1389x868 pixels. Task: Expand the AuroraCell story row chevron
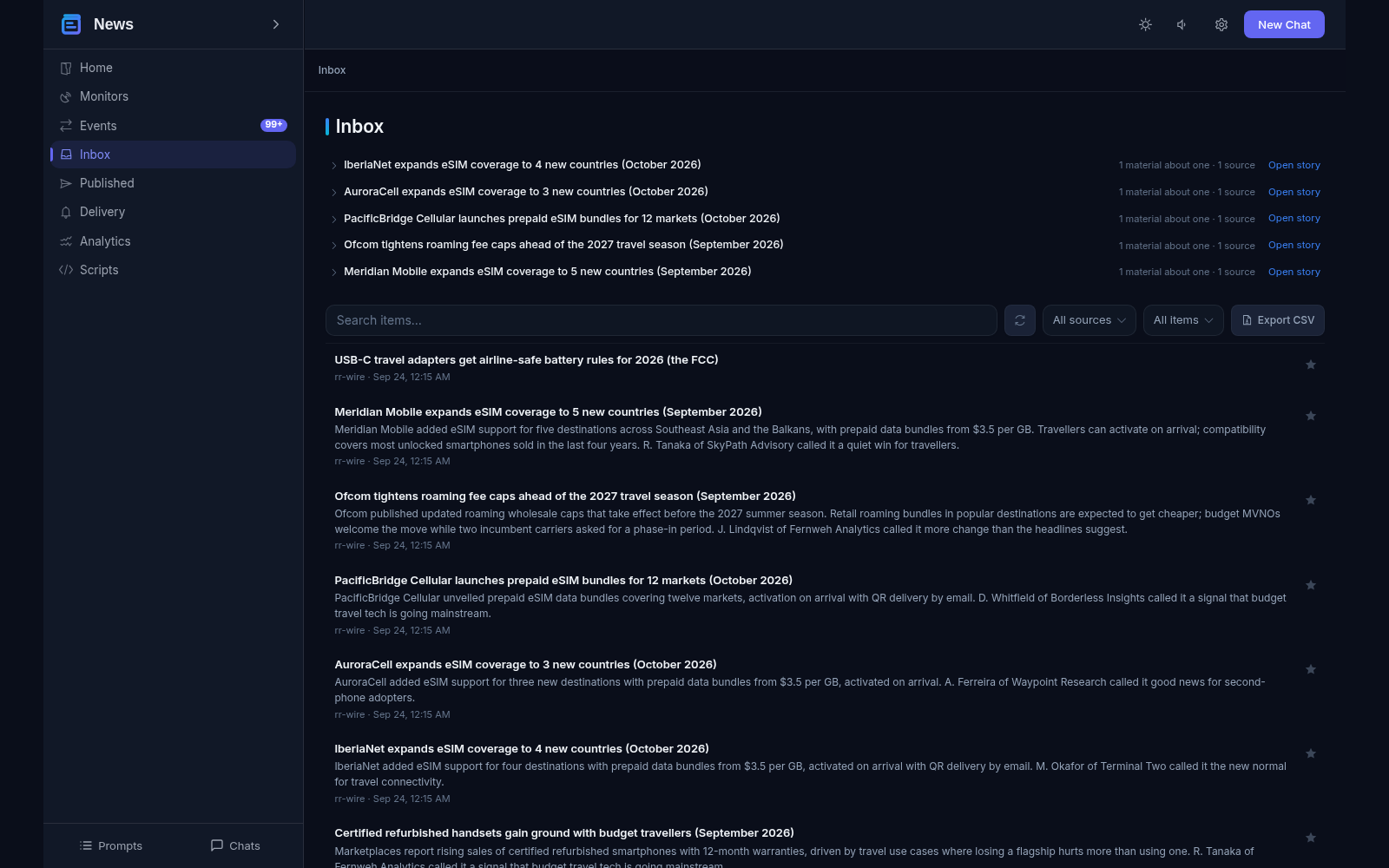333,193
